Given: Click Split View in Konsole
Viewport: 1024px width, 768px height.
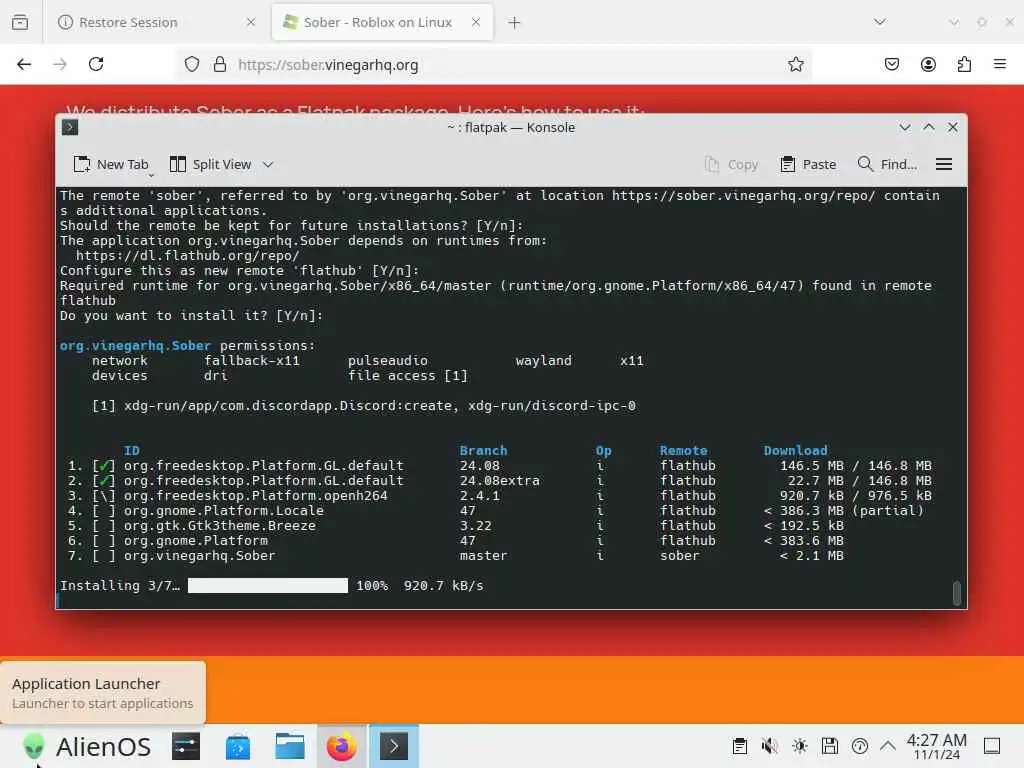Looking at the screenshot, I should [x=210, y=164].
